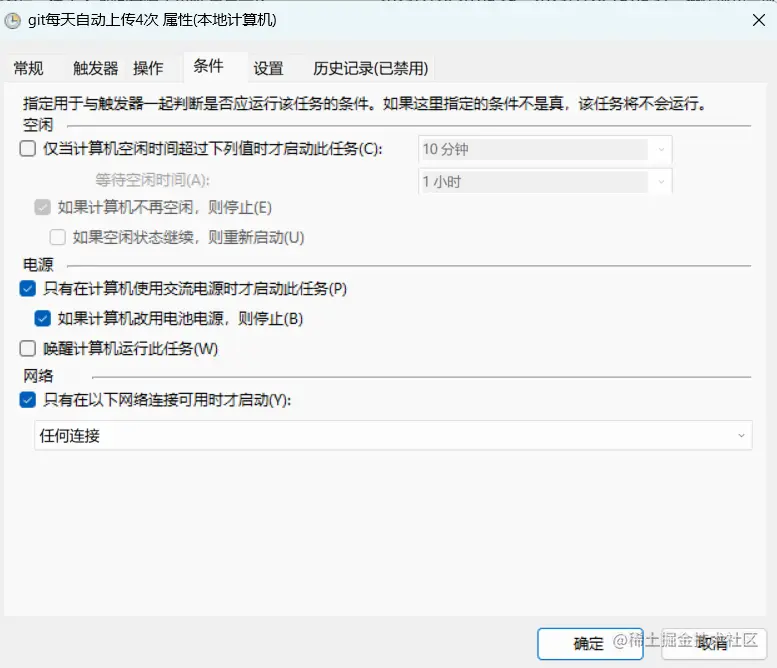Click the clock icon in title bar
Viewport: 777px width, 668px height.
(x=12, y=20)
